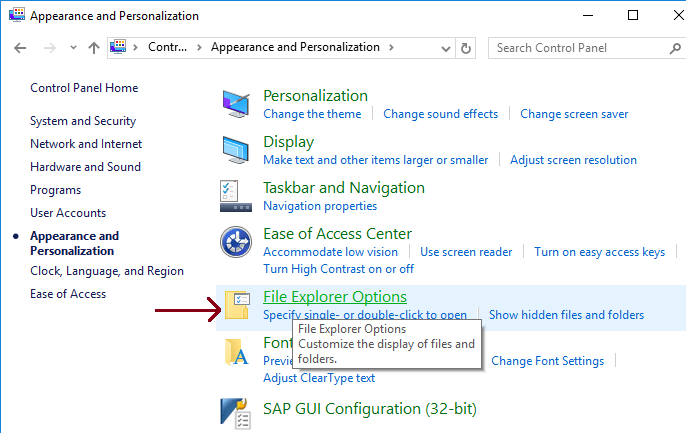The width and height of the screenshot is (687, 434).
Task: Click Appearance and Personalization breadcrumb
Action: pyautogui.click(x=295, y=47)
